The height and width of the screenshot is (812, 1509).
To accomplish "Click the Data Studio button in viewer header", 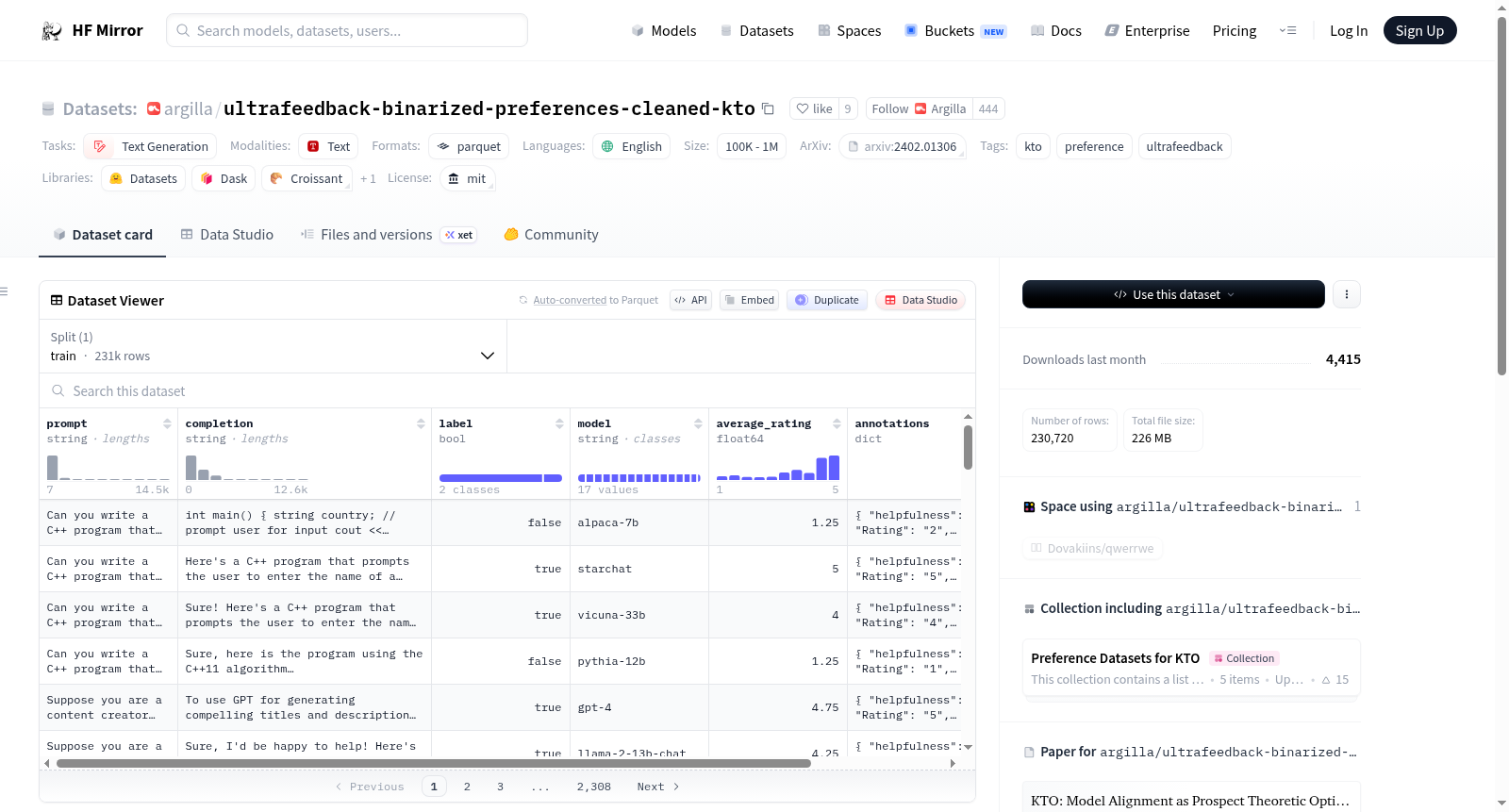I will click(x=920, y=300).
